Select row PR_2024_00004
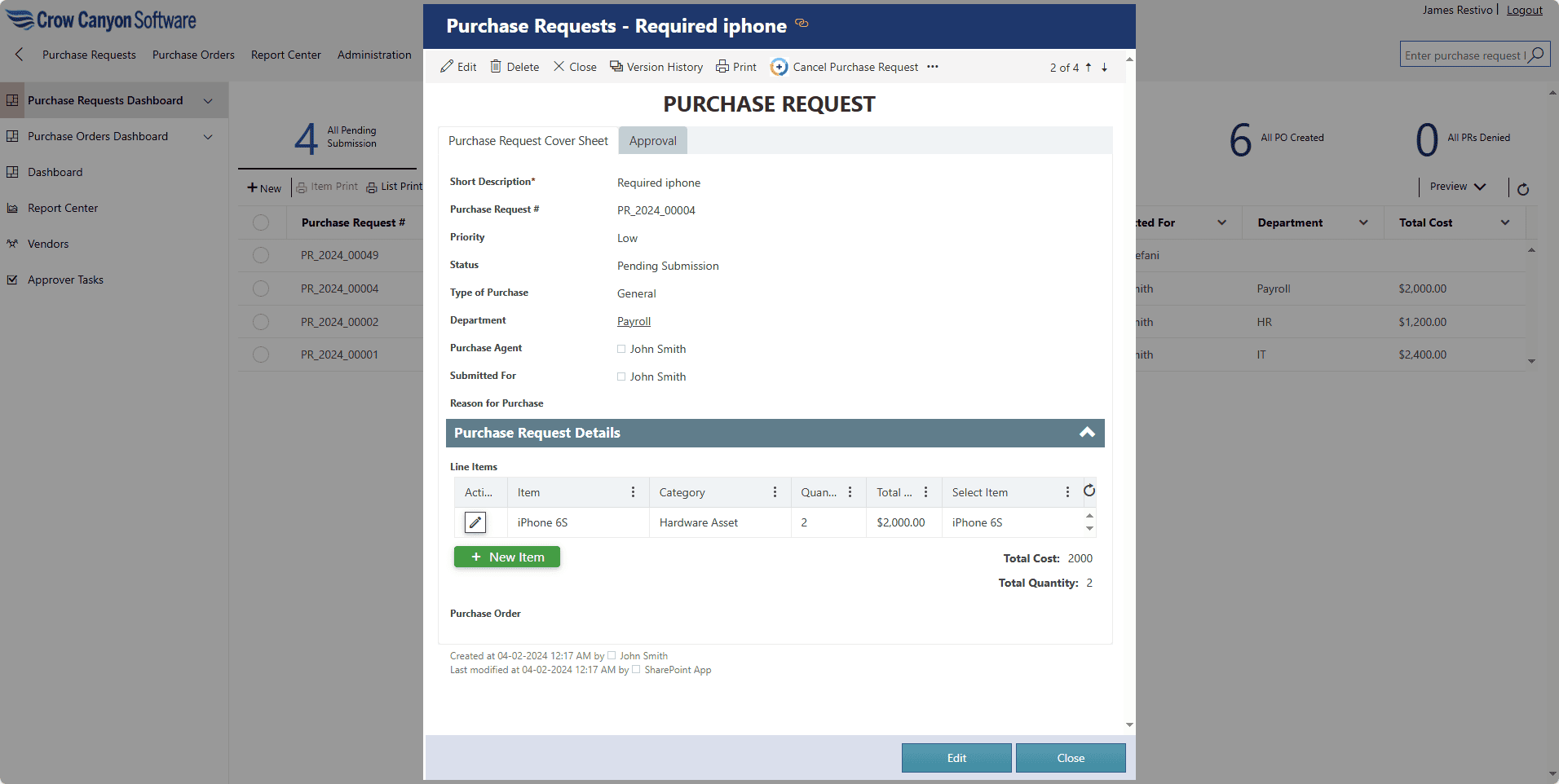Viewport: 1559px width, 784px height. click(261, 288)
